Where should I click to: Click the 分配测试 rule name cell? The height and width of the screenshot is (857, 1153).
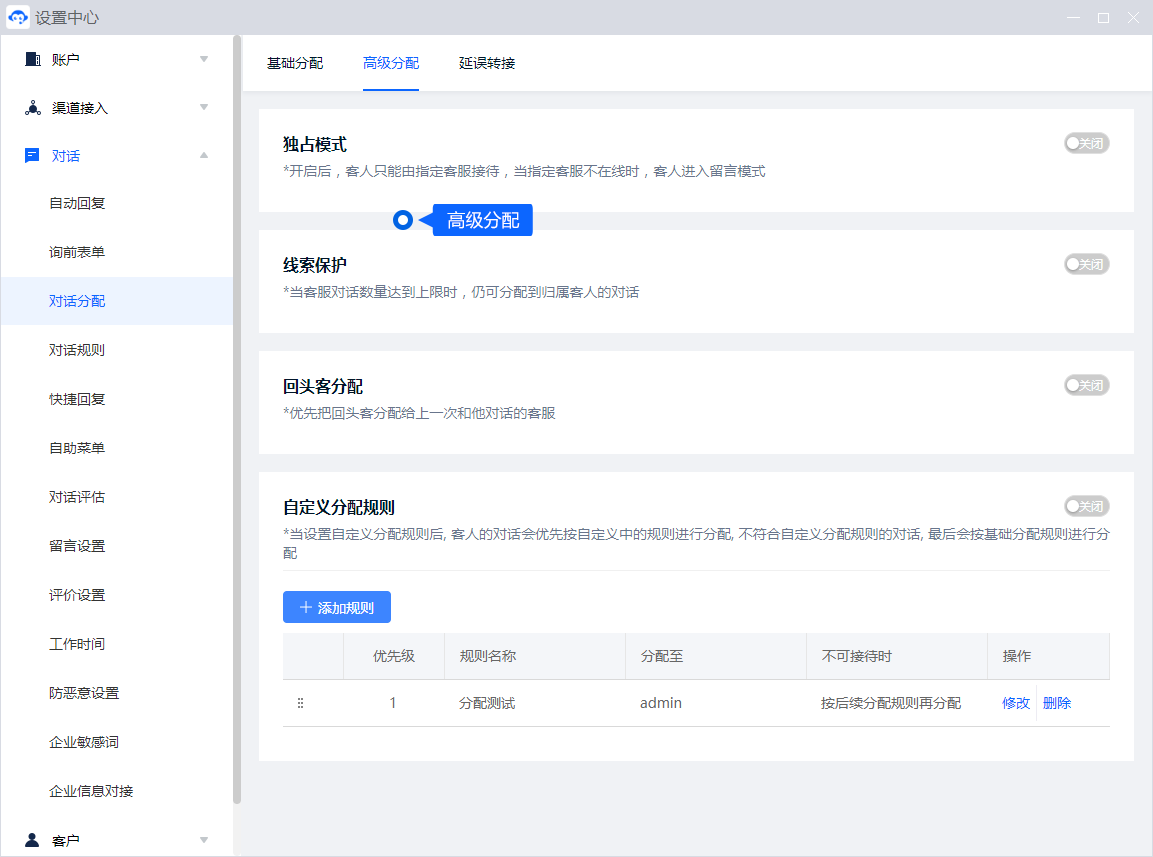click(x=487, y=703)
